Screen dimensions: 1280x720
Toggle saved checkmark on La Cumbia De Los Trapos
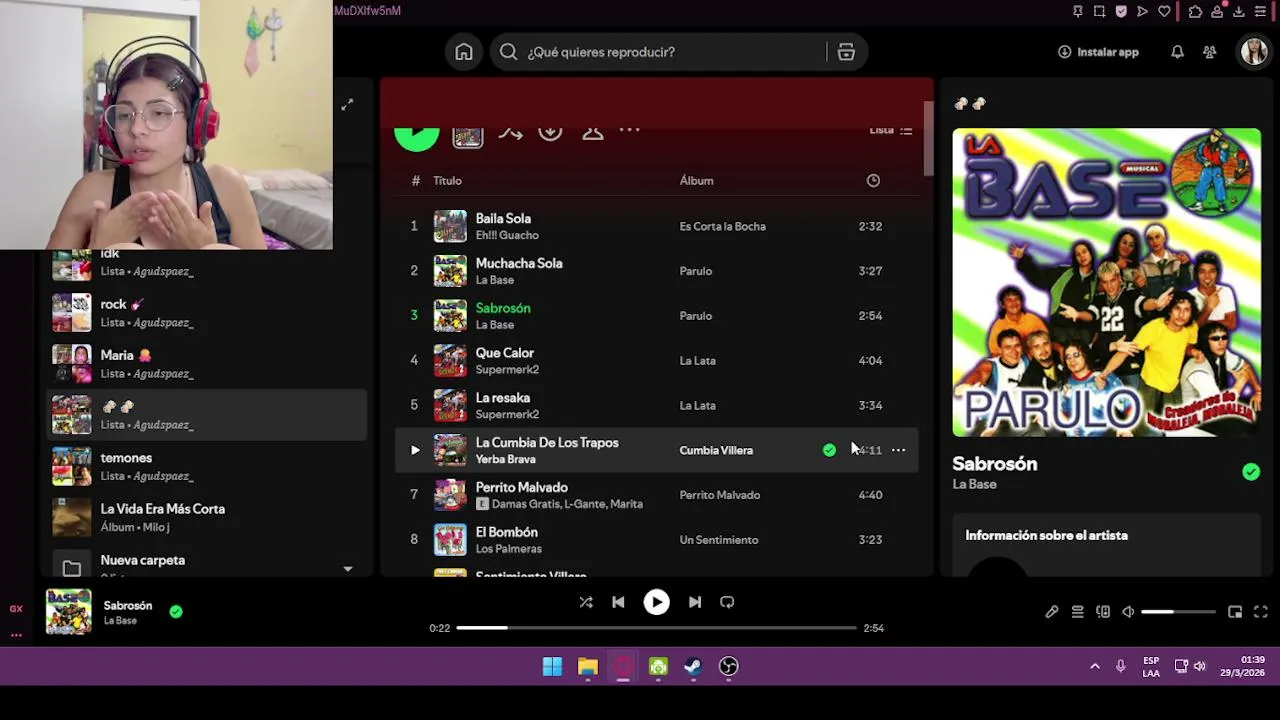pos(829,450)
